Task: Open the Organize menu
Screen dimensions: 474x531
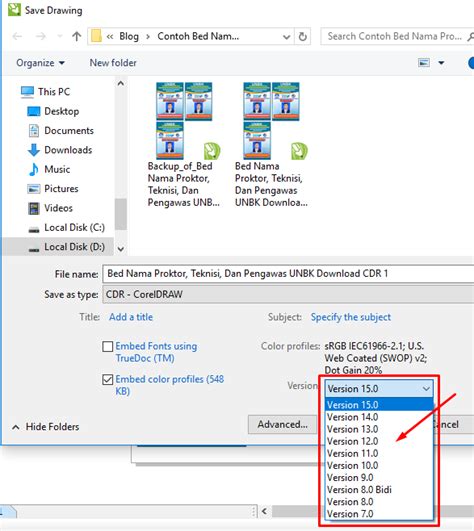Action: tap(40, 63)
